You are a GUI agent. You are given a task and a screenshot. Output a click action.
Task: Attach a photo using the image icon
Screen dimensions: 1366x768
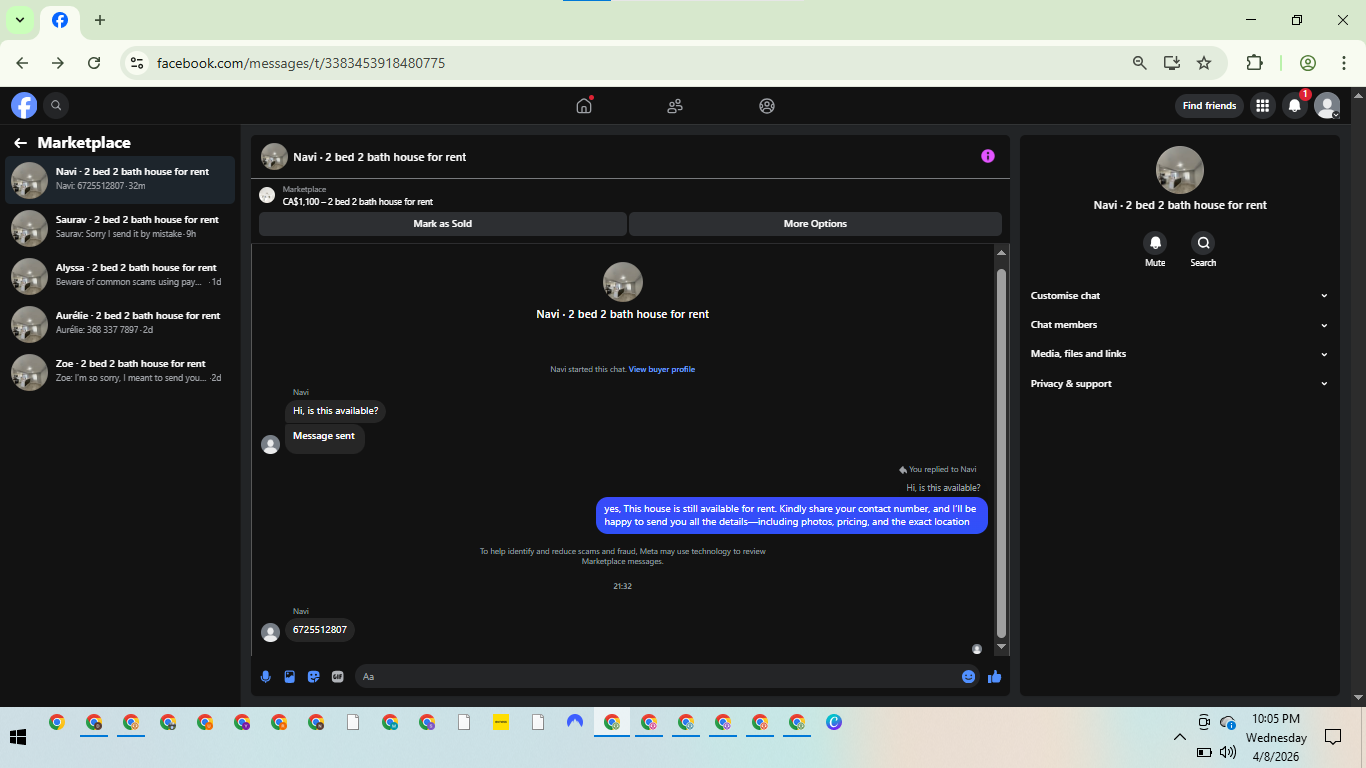pos(290,676)
